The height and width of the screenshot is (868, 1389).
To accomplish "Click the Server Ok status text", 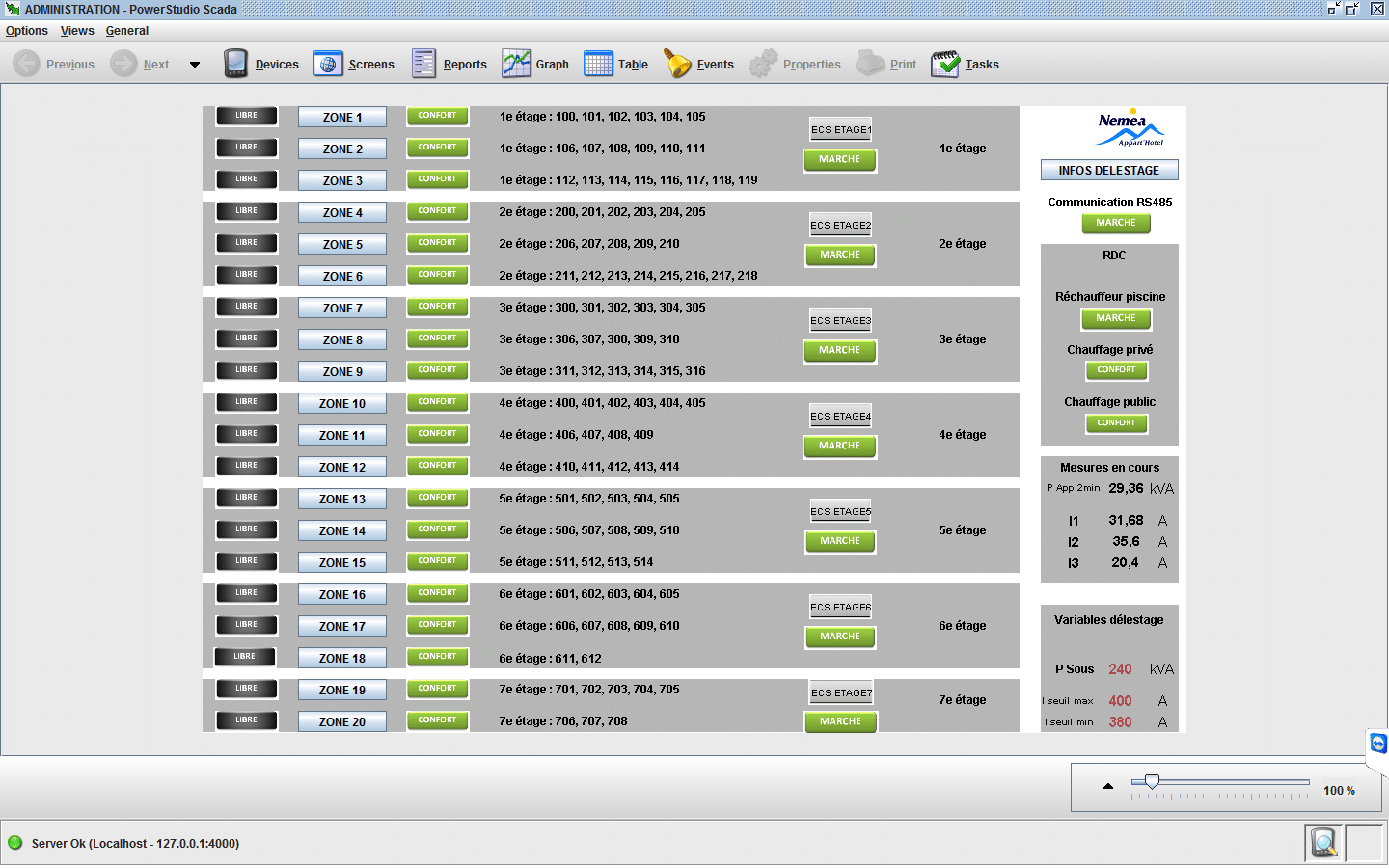I will pos(135,843).
